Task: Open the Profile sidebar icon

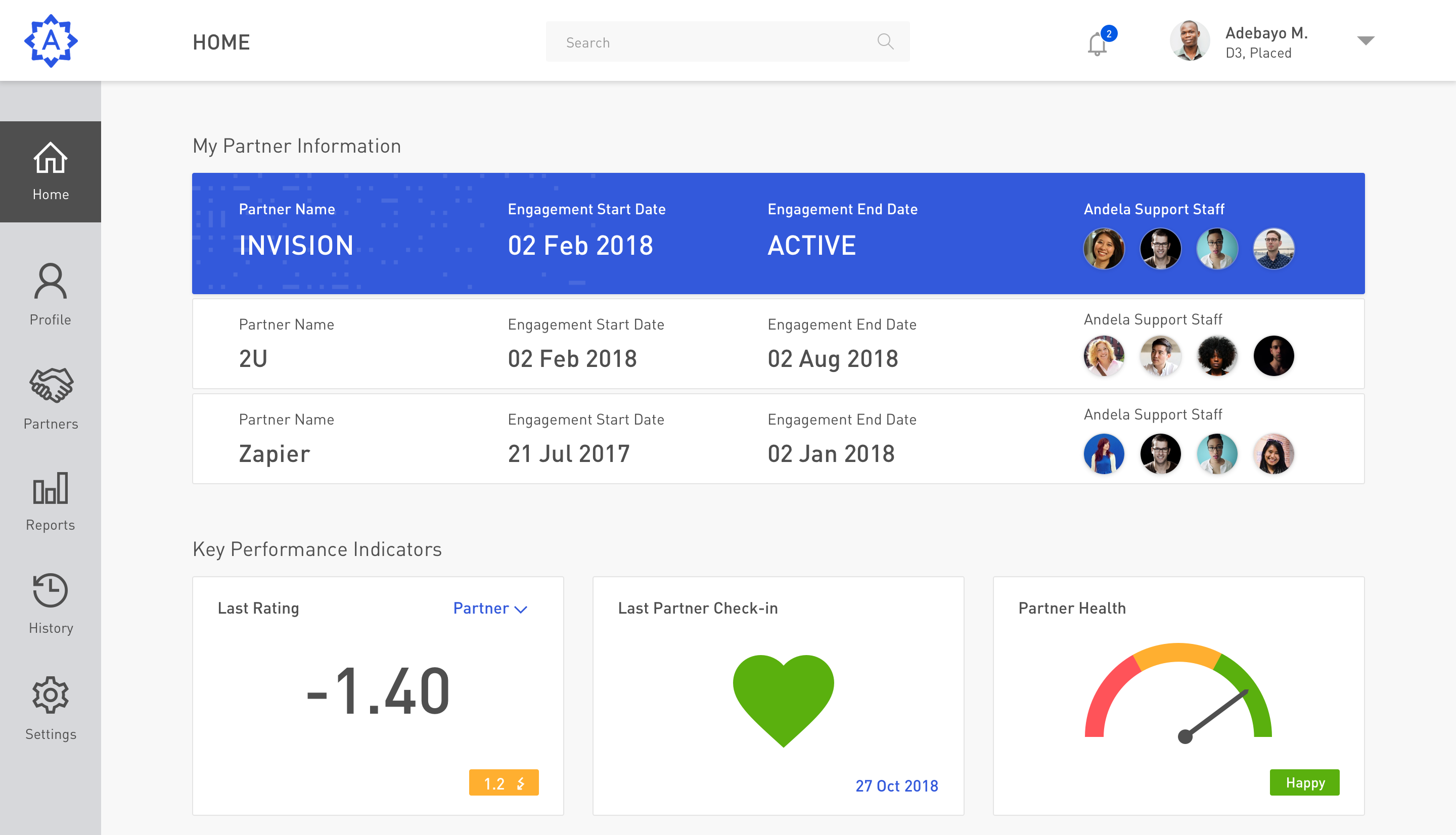Action: pos(51,282)
